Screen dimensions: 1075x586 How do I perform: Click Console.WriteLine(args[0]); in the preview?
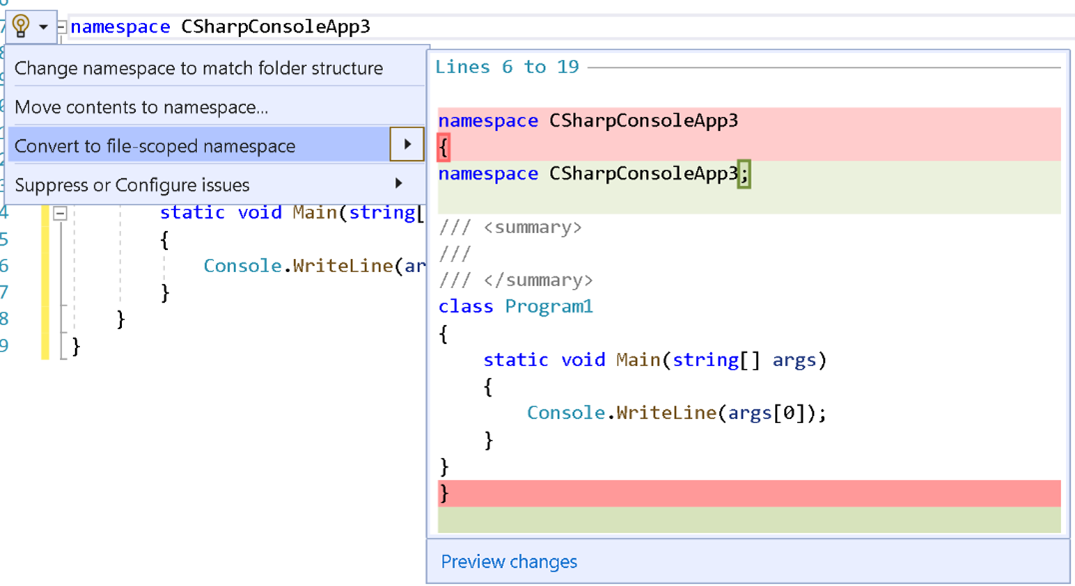click(677, 413)
